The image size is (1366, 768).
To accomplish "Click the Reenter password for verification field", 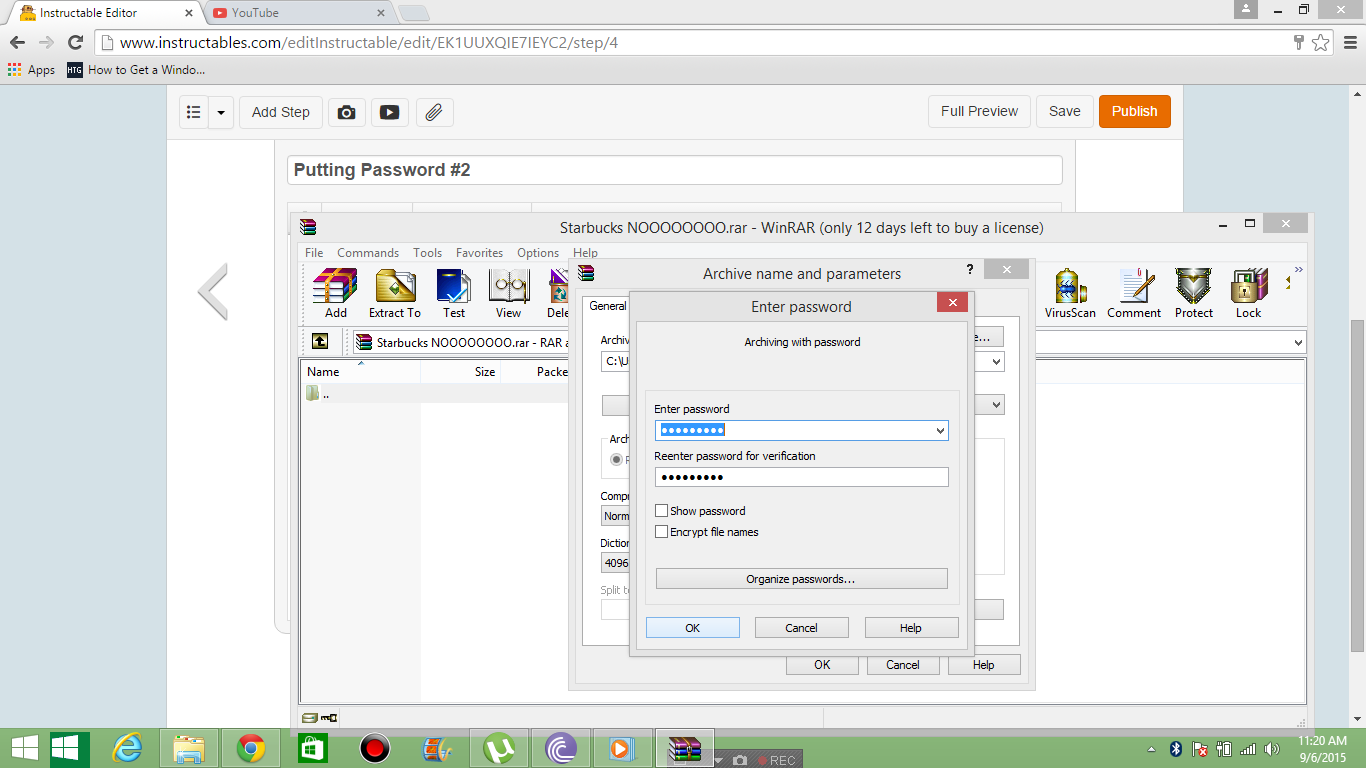I will click(802, 477).
